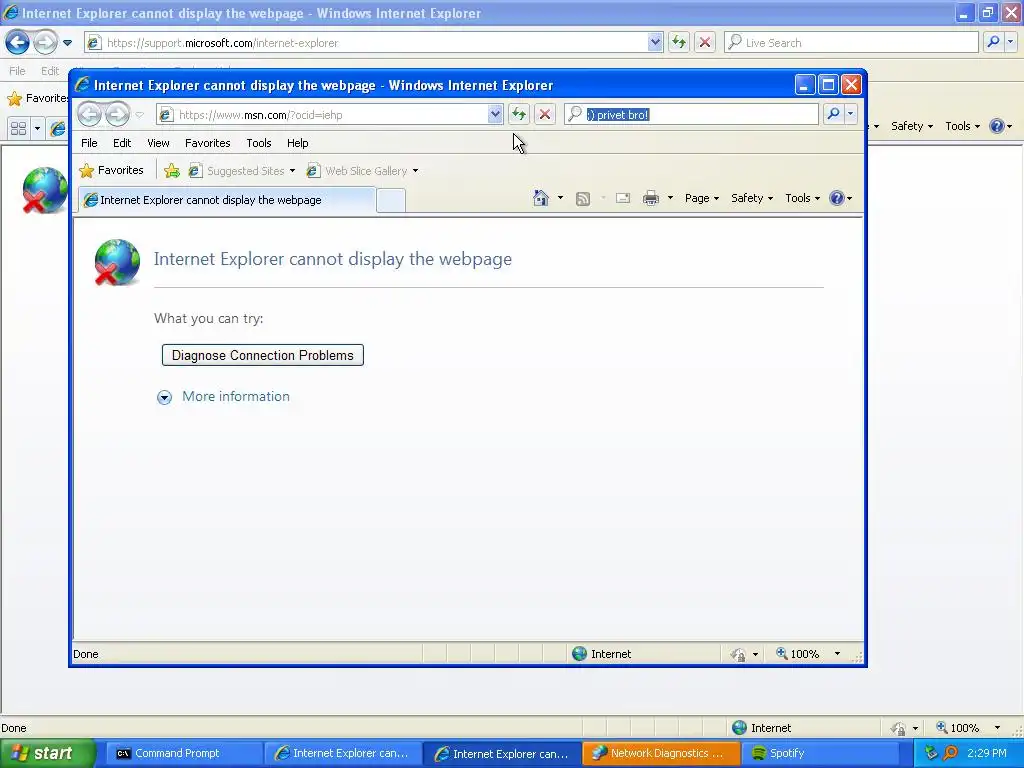Click Quick Tabs grid icon in background window
1024x768 pixels.
point(18,128)
